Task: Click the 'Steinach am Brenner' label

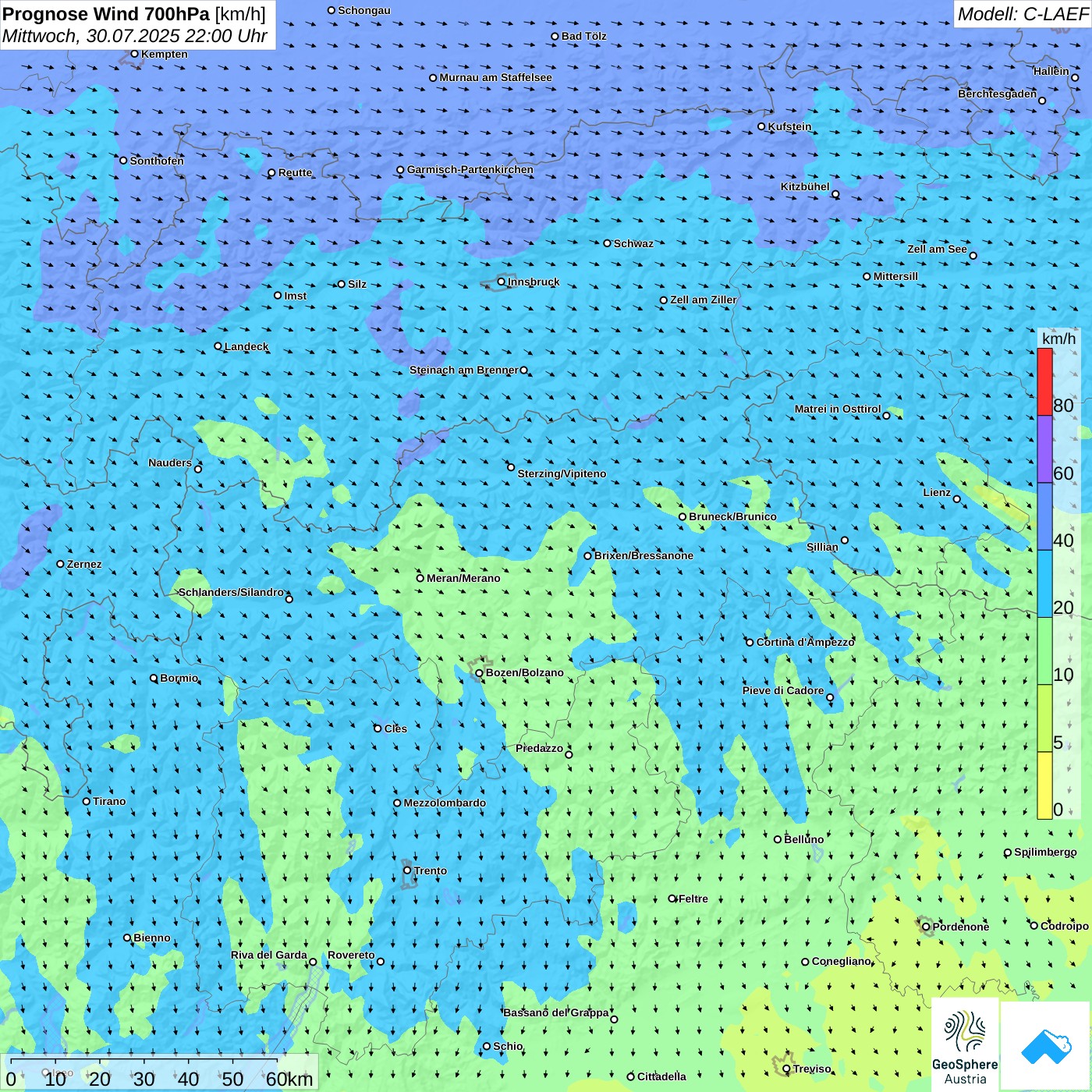Action: [x=464, y=370]
